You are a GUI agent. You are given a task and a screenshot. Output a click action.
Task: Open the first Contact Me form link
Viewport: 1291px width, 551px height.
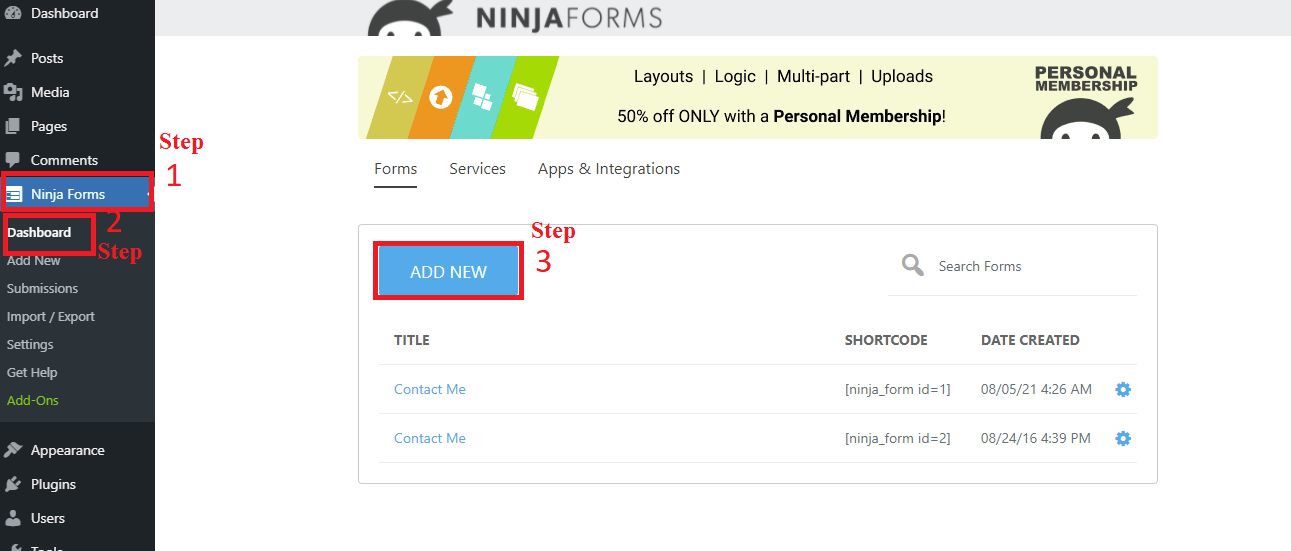coord(430,389)
